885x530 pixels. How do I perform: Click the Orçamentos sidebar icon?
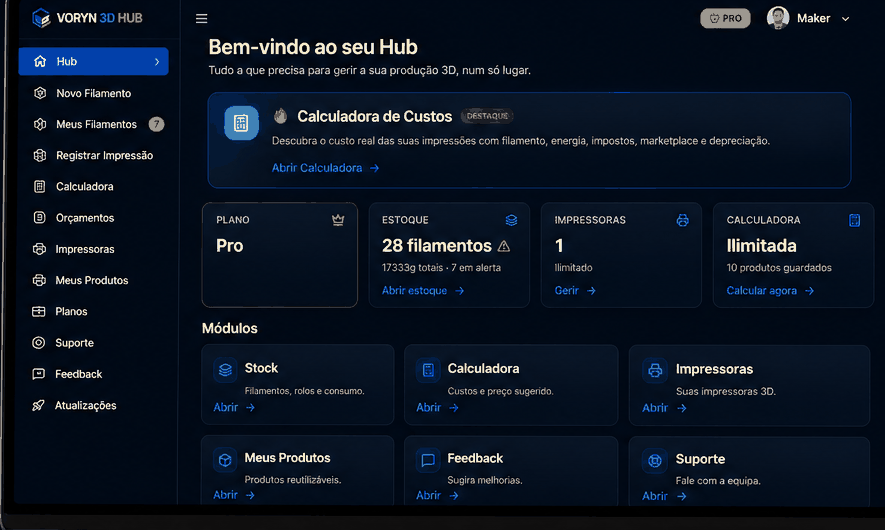[40, 217]
